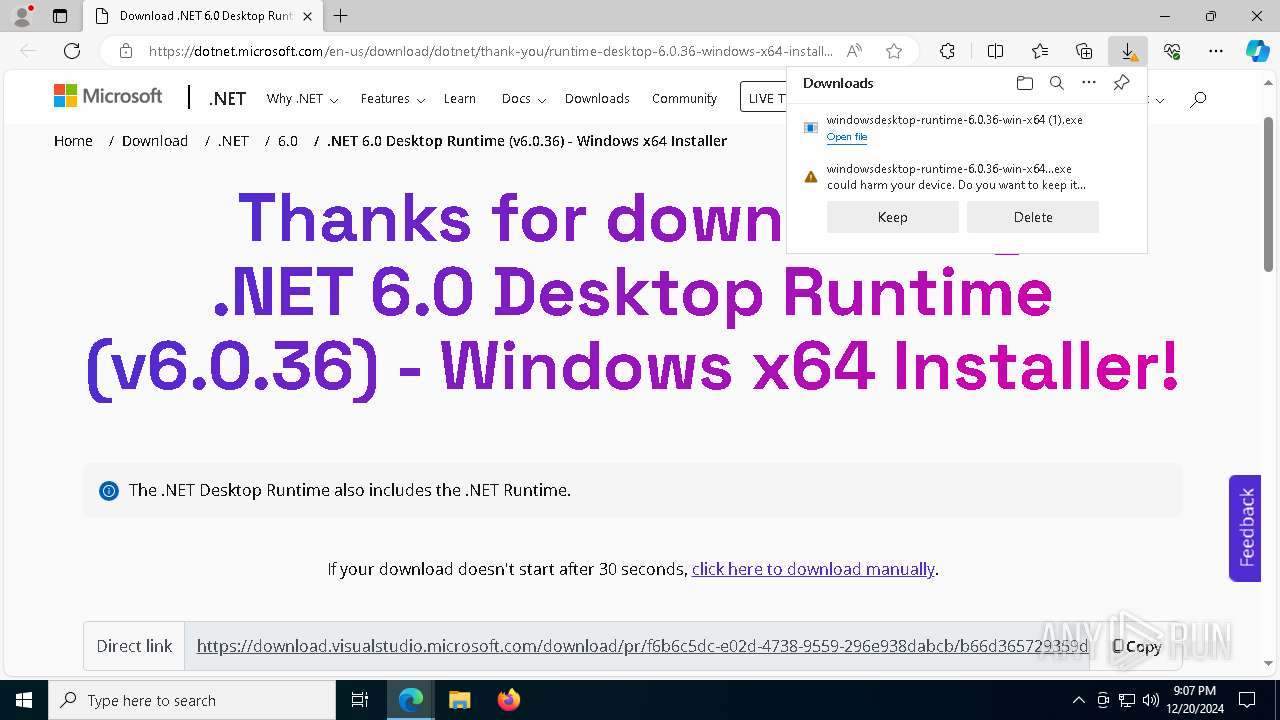Image resolution: width=1280 pixels, height=720 pixels.
Task: Open the Windows Start menu
Action: pos(24,700)
